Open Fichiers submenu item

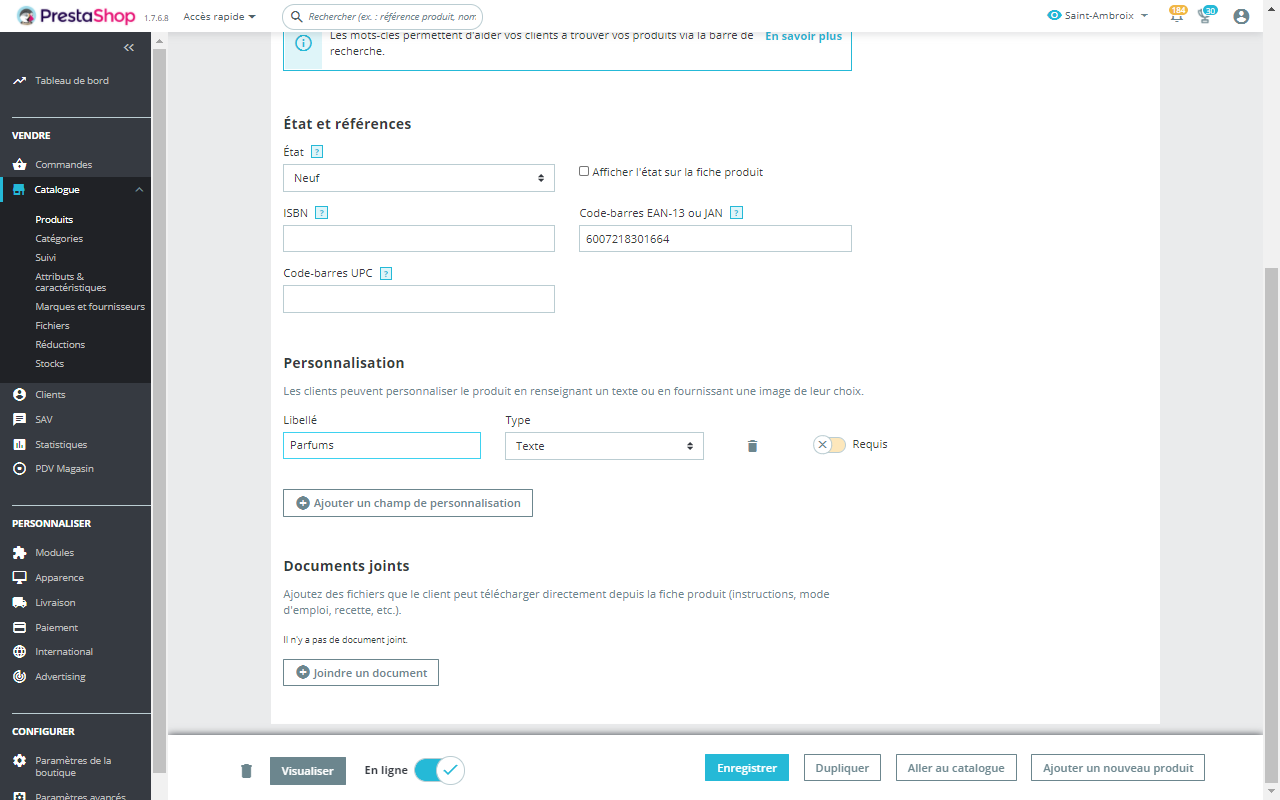[x=52, y=325]
